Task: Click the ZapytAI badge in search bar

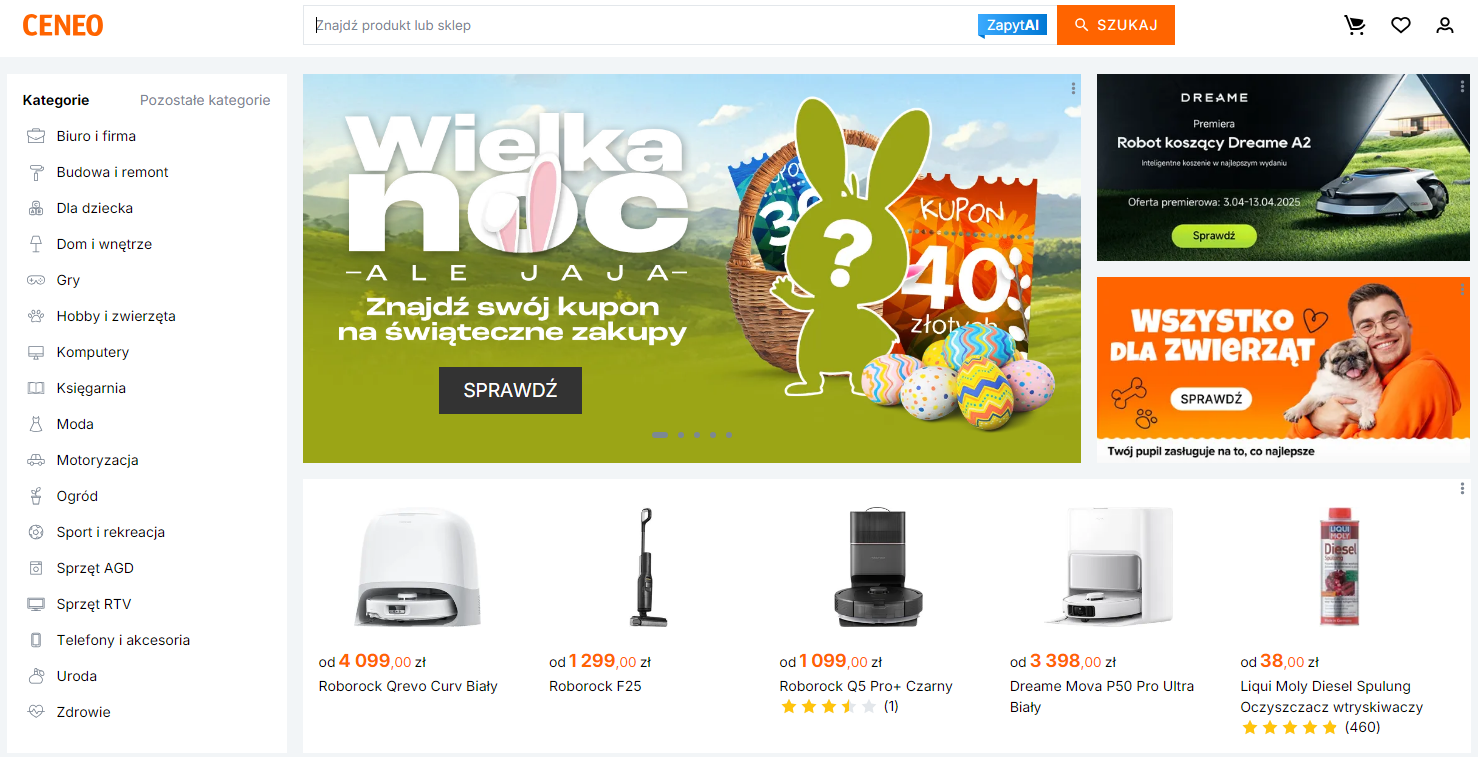Action: point(1012,25)
